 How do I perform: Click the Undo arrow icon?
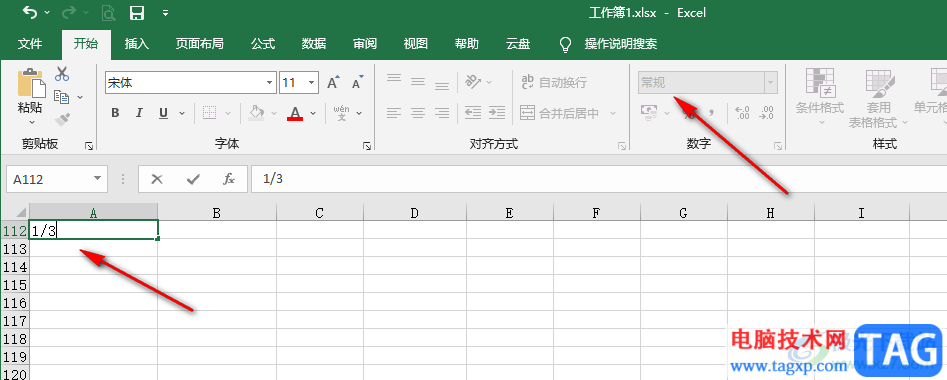30,12
